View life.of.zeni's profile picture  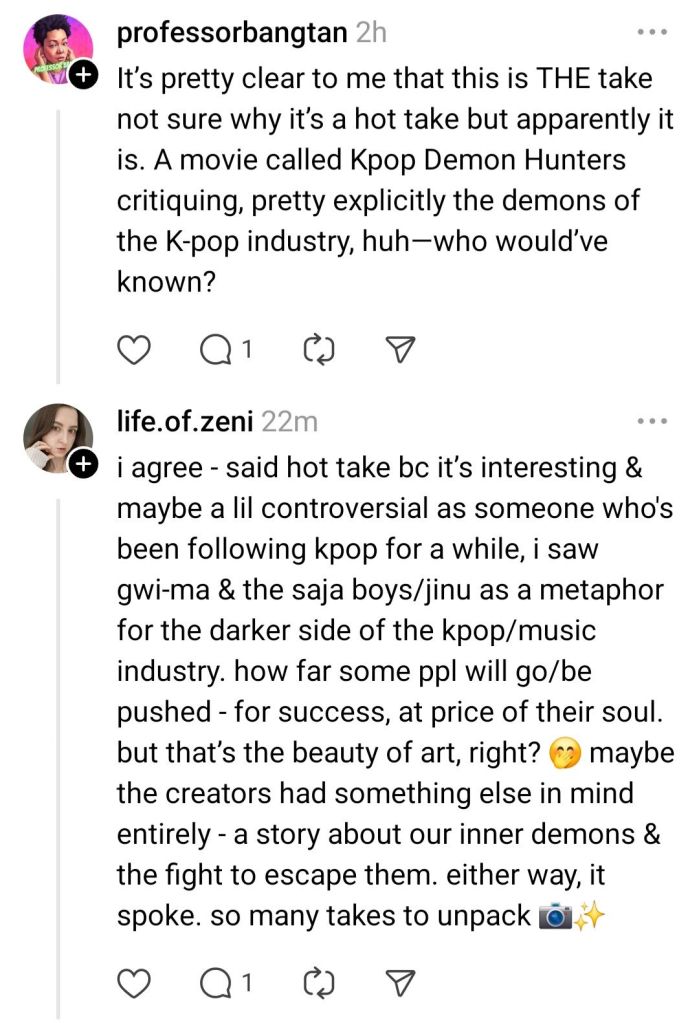(x=56, y=439)
